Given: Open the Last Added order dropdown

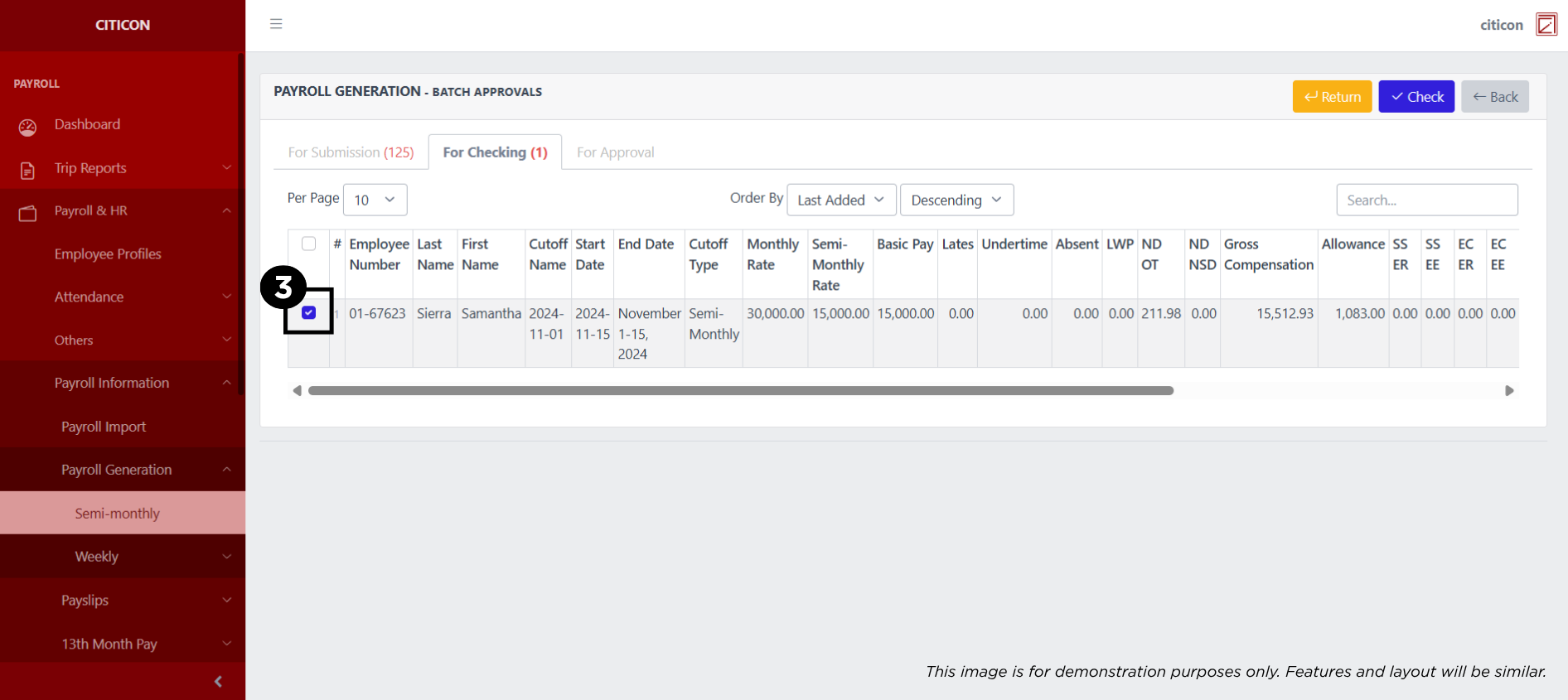Looking at the screenshot, I should [840, 200].
